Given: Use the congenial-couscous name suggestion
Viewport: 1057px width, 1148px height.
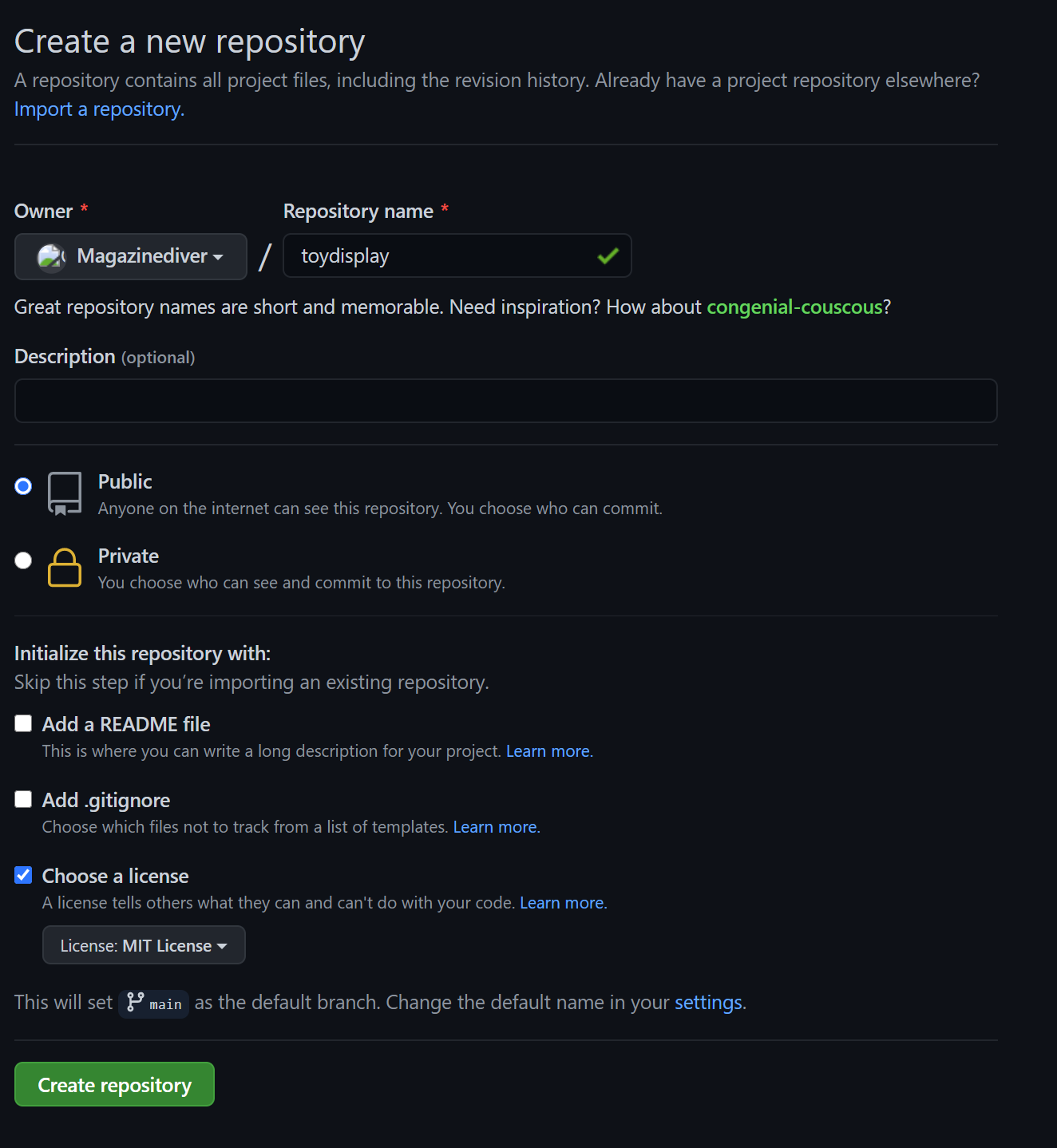Looking at the screenshot, I should coord(794,307).
